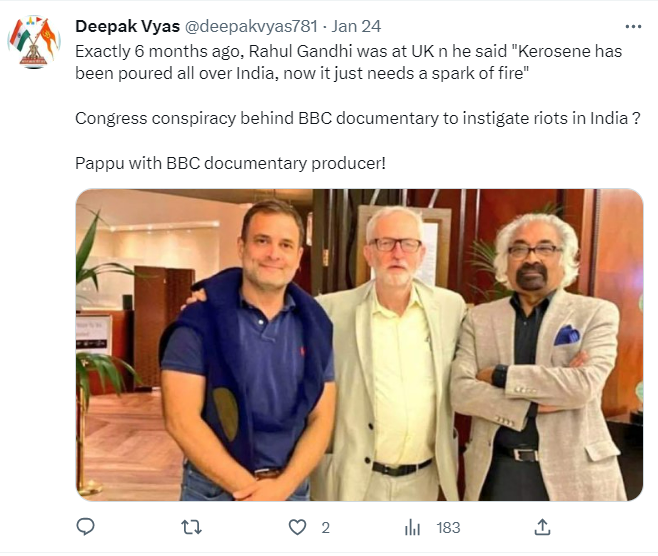The height and width of the screenshot is (556, 658).
Task: Open the attached photo in the tweet
Action: 359,345
